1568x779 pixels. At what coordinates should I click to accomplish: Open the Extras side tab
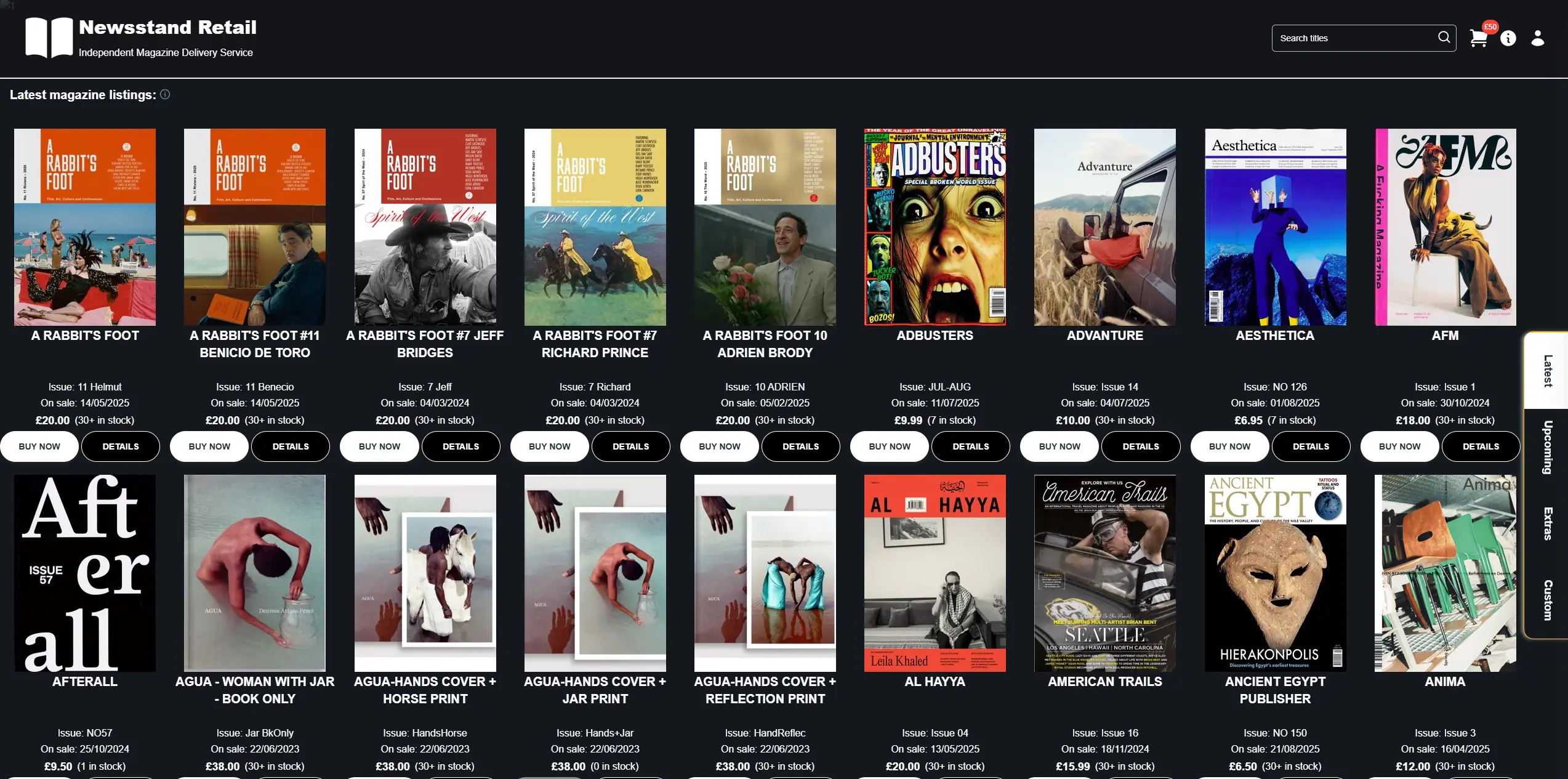click(1547, 523)
